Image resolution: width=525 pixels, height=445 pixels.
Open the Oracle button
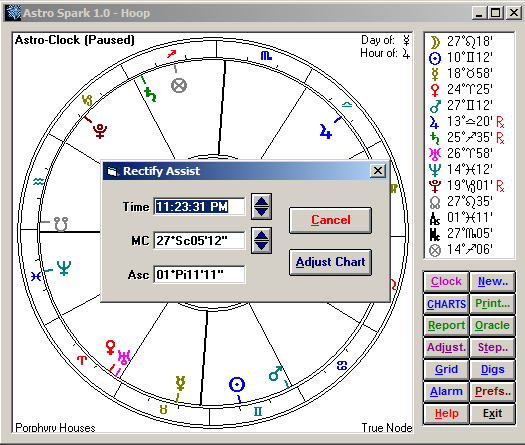point(492,325)
